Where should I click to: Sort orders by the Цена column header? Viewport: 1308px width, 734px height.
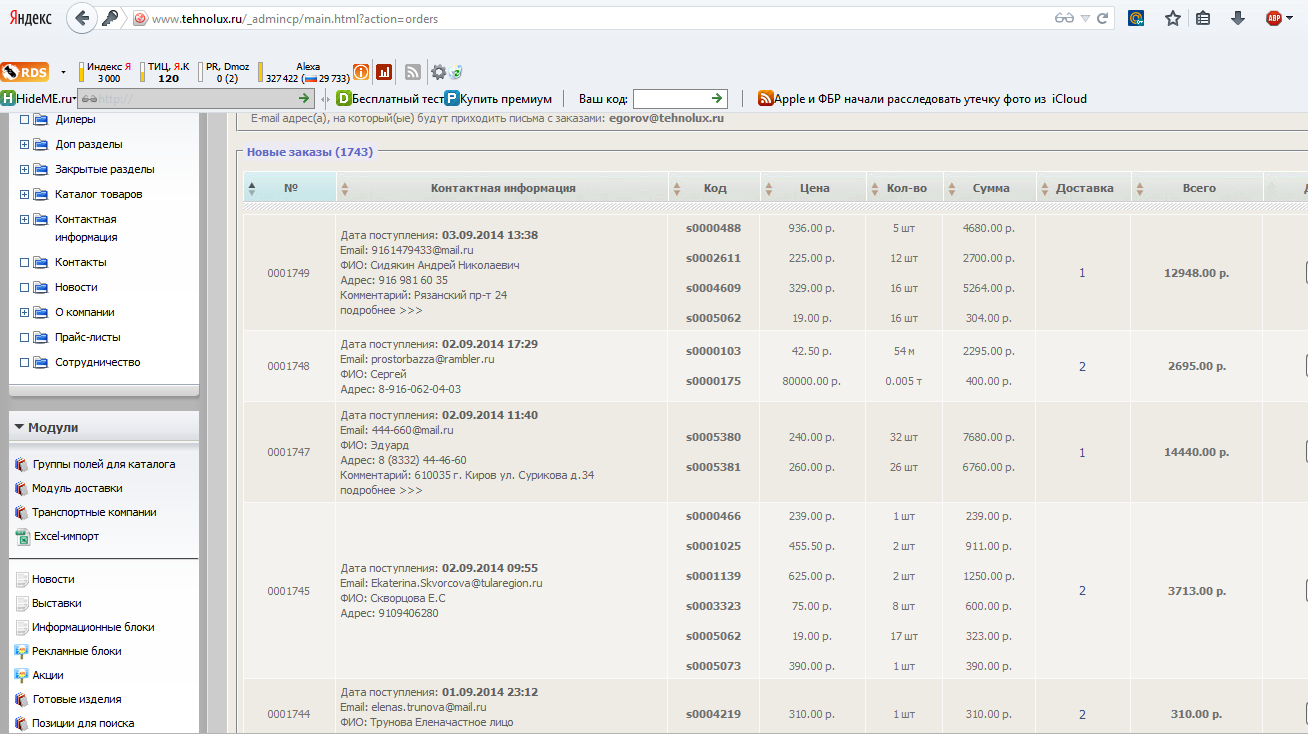point(814,188)
